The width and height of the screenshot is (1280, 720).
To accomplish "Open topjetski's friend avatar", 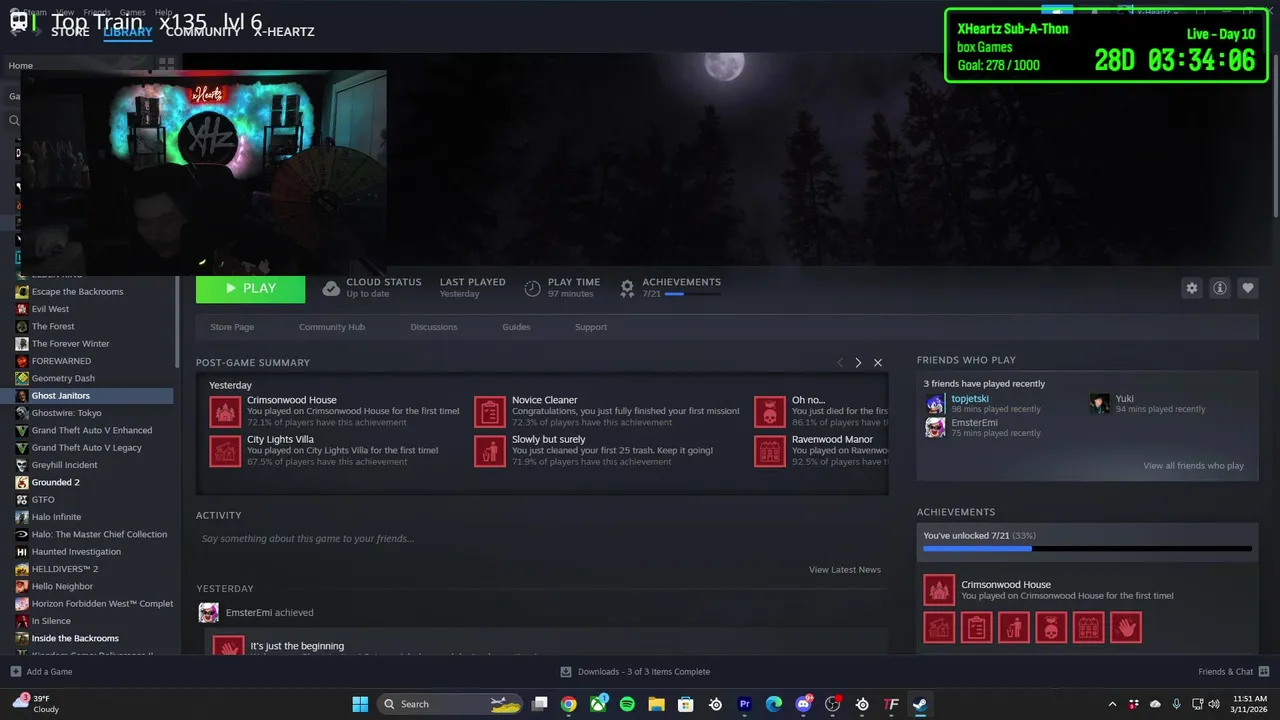I will [x=935, y=404].
